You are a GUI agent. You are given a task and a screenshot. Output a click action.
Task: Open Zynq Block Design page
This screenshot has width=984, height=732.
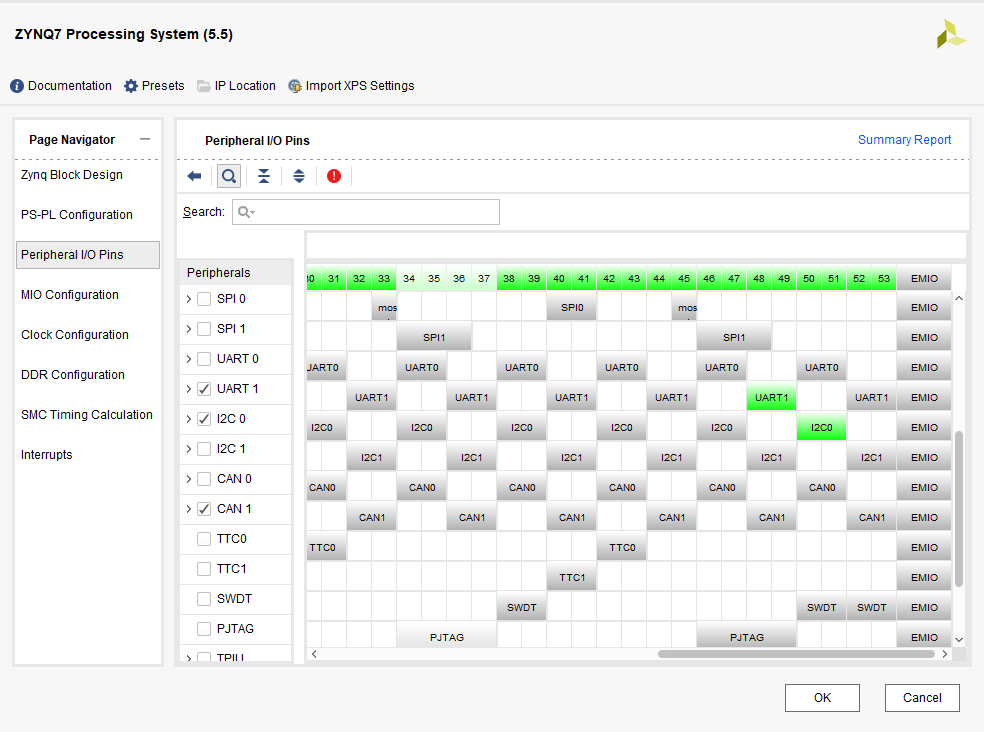(72, 175)
